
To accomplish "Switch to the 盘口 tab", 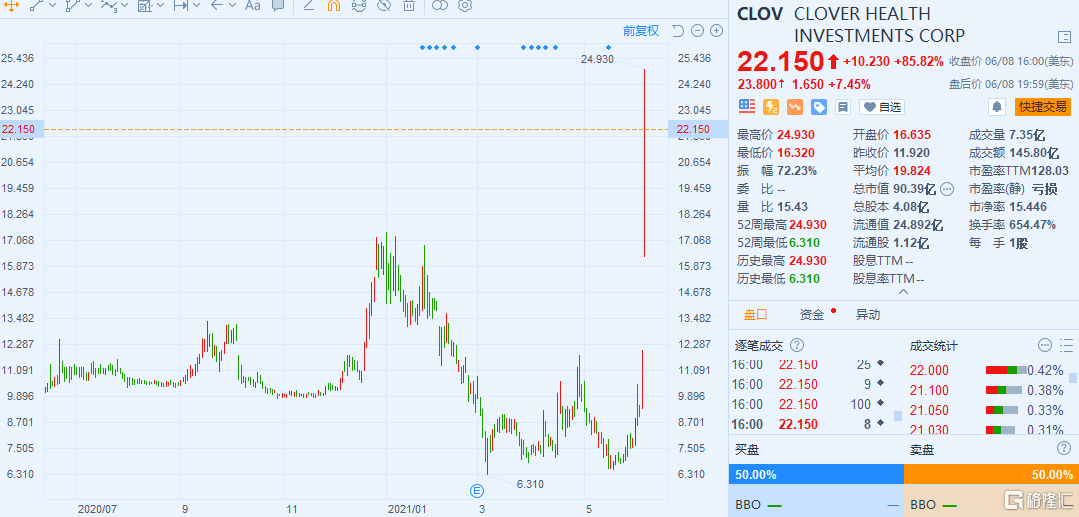I will [755, 315].
